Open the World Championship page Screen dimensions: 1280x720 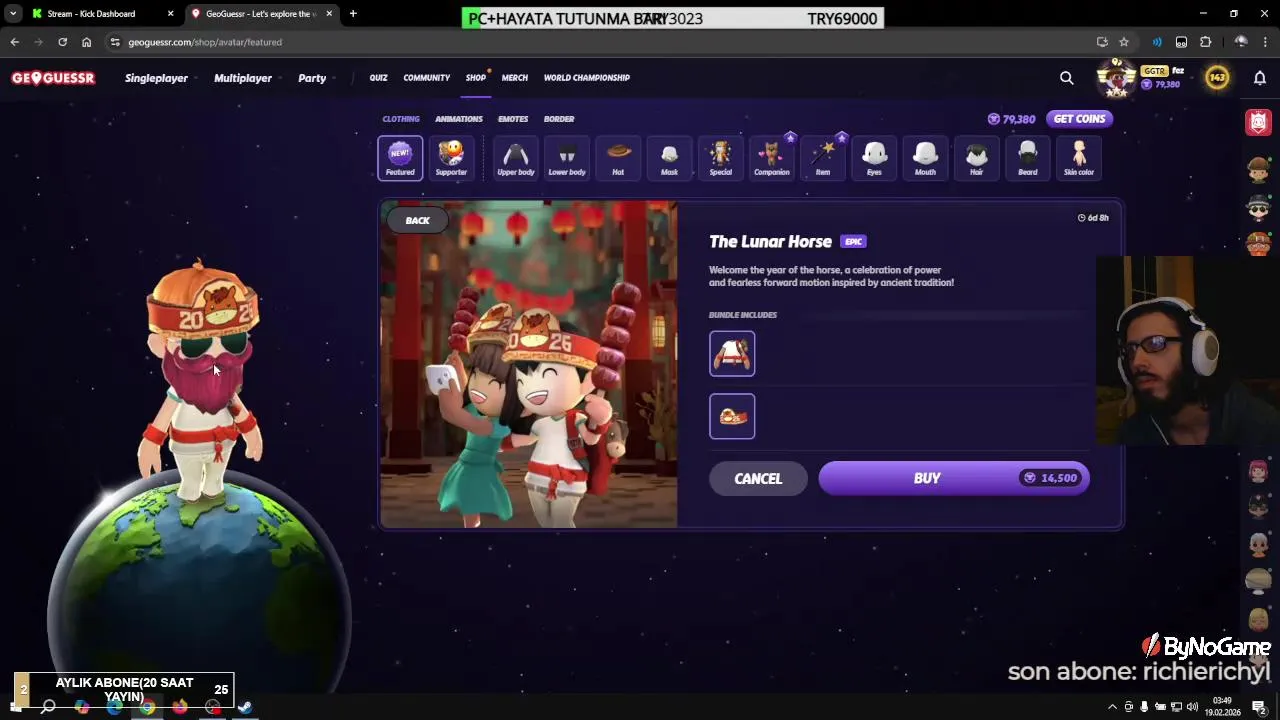point(587,78)
